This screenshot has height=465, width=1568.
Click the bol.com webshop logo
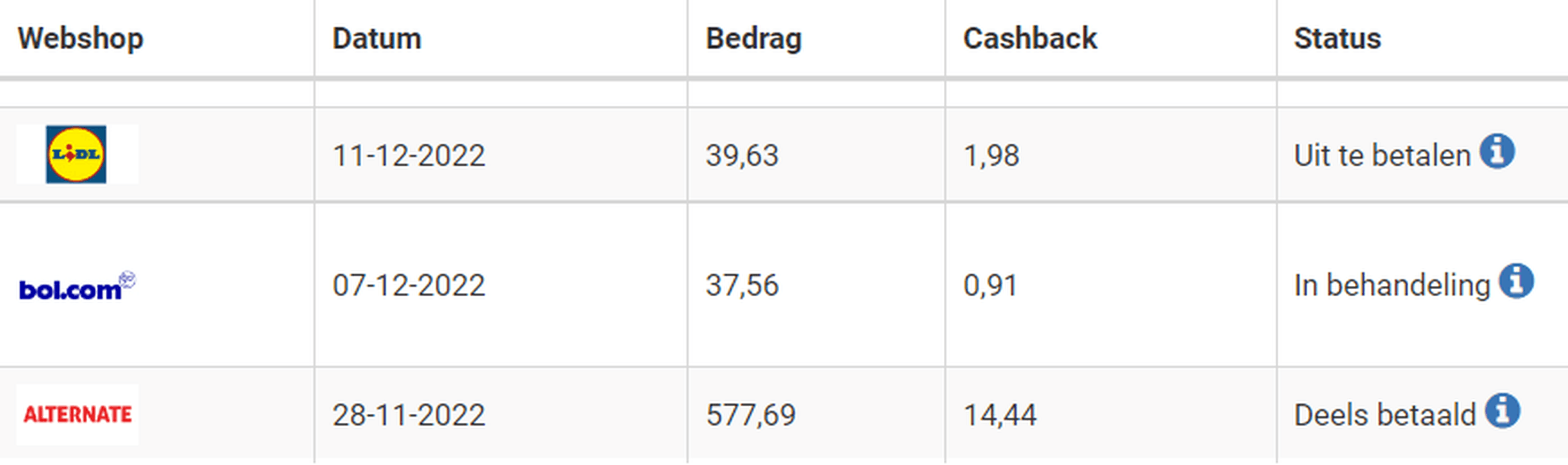(x=77, y=286)
